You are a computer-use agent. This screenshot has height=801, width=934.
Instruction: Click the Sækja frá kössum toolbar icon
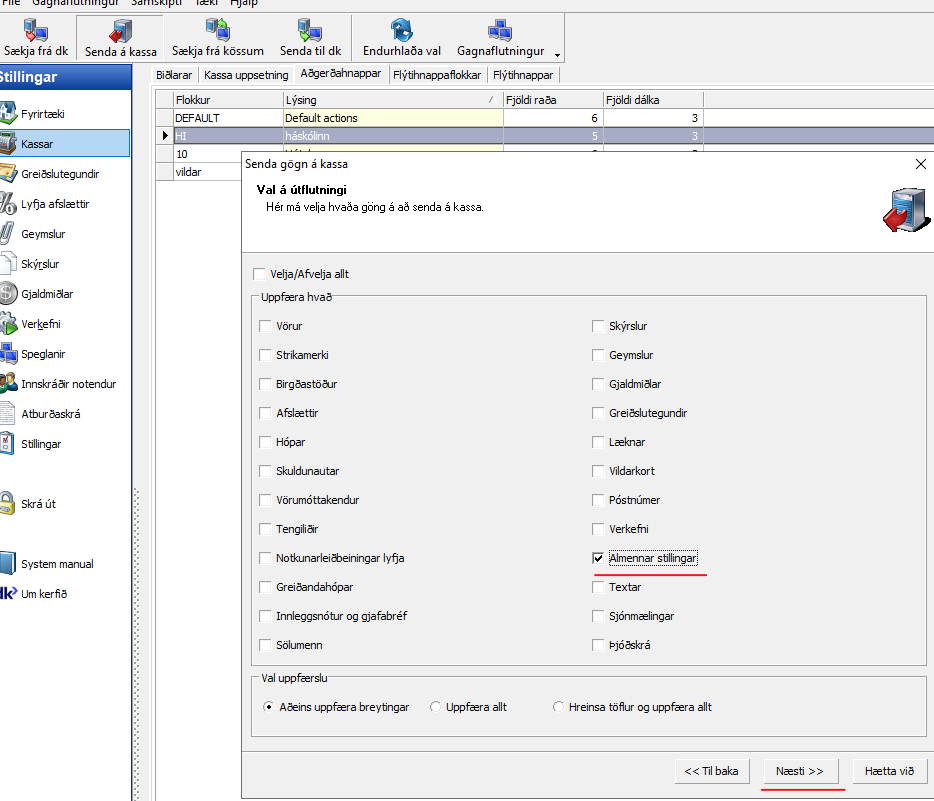click(x=217, y=31)
